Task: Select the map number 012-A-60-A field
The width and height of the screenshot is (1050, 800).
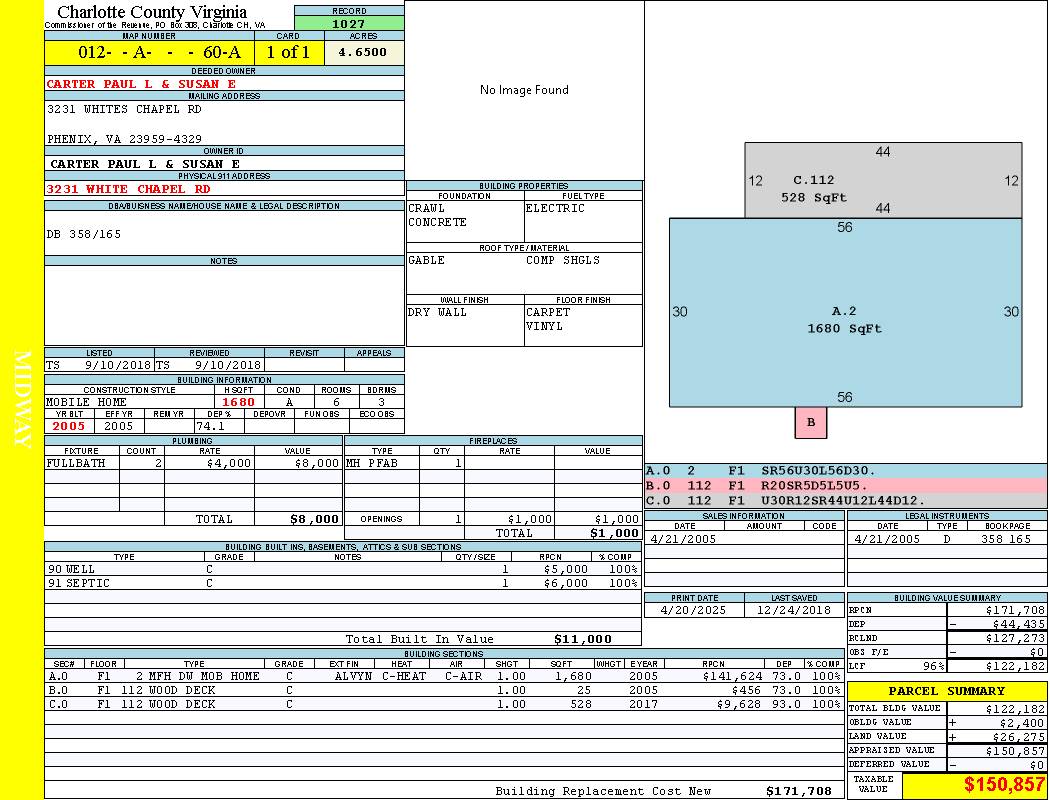Action: point(149,53)
